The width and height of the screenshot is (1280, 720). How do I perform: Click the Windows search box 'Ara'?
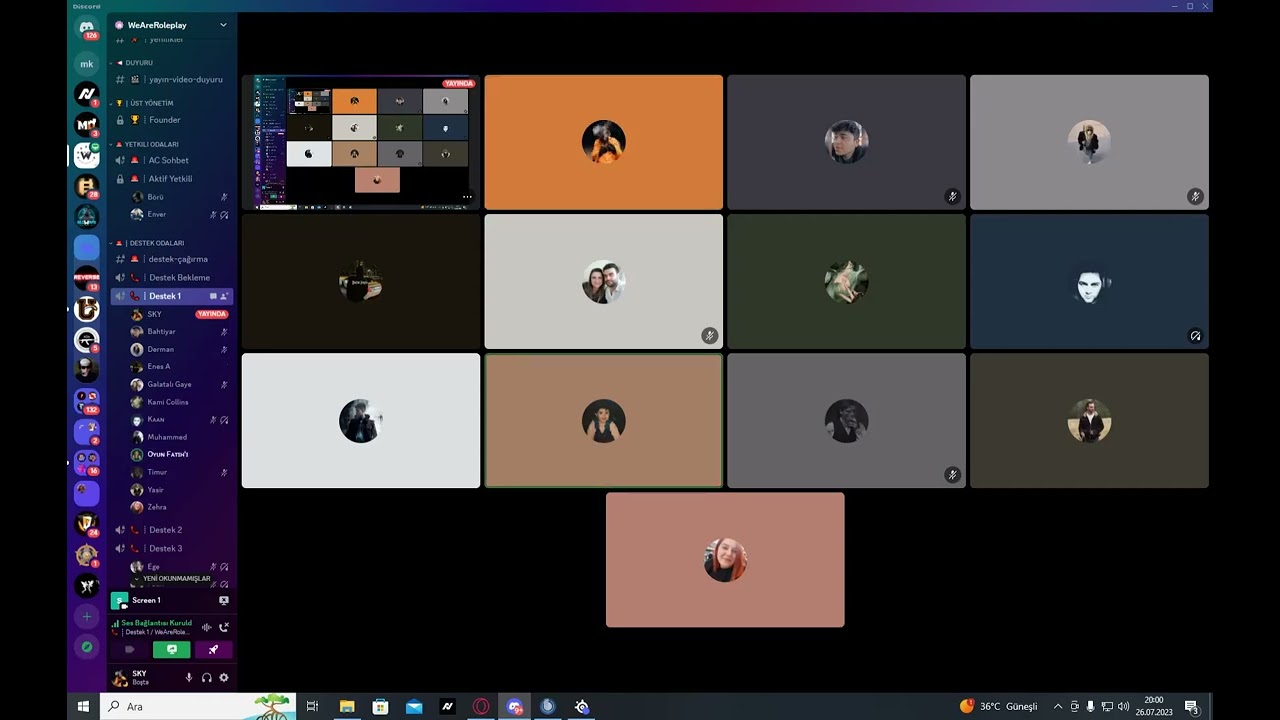198,706
